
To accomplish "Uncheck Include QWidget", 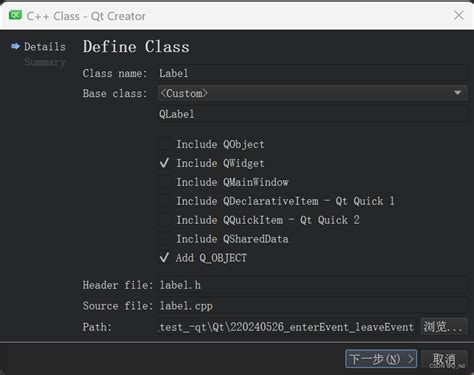I will [164, 163].
